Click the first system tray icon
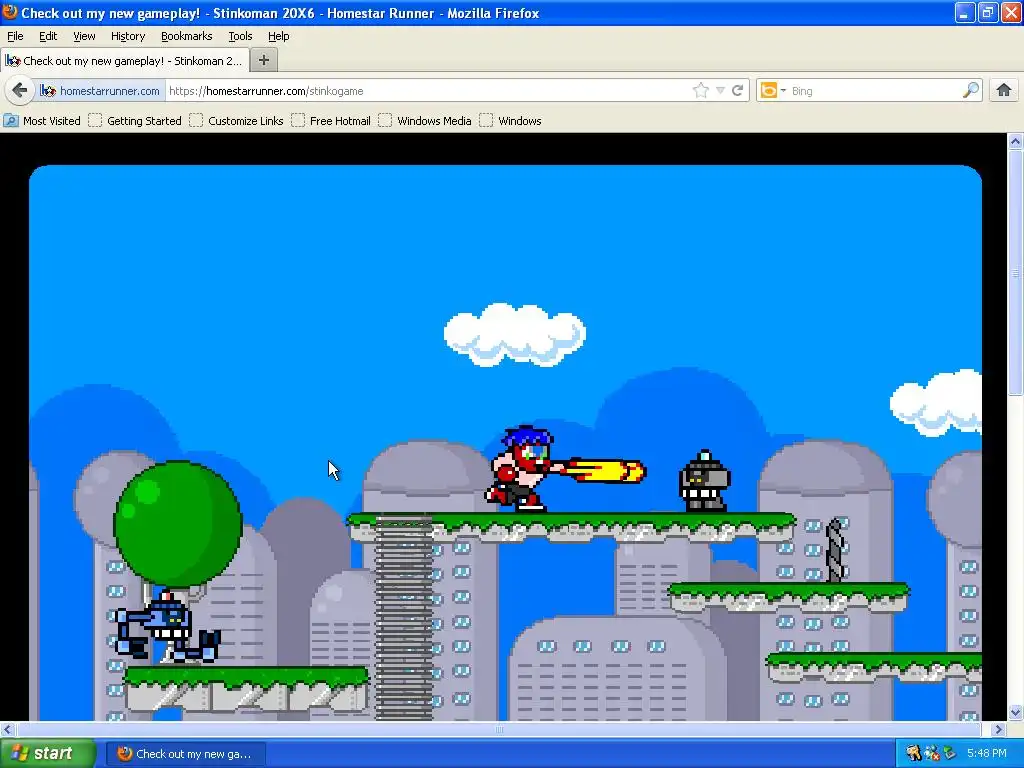This screenshot has height=768, width=1024. tap(913, 753)
